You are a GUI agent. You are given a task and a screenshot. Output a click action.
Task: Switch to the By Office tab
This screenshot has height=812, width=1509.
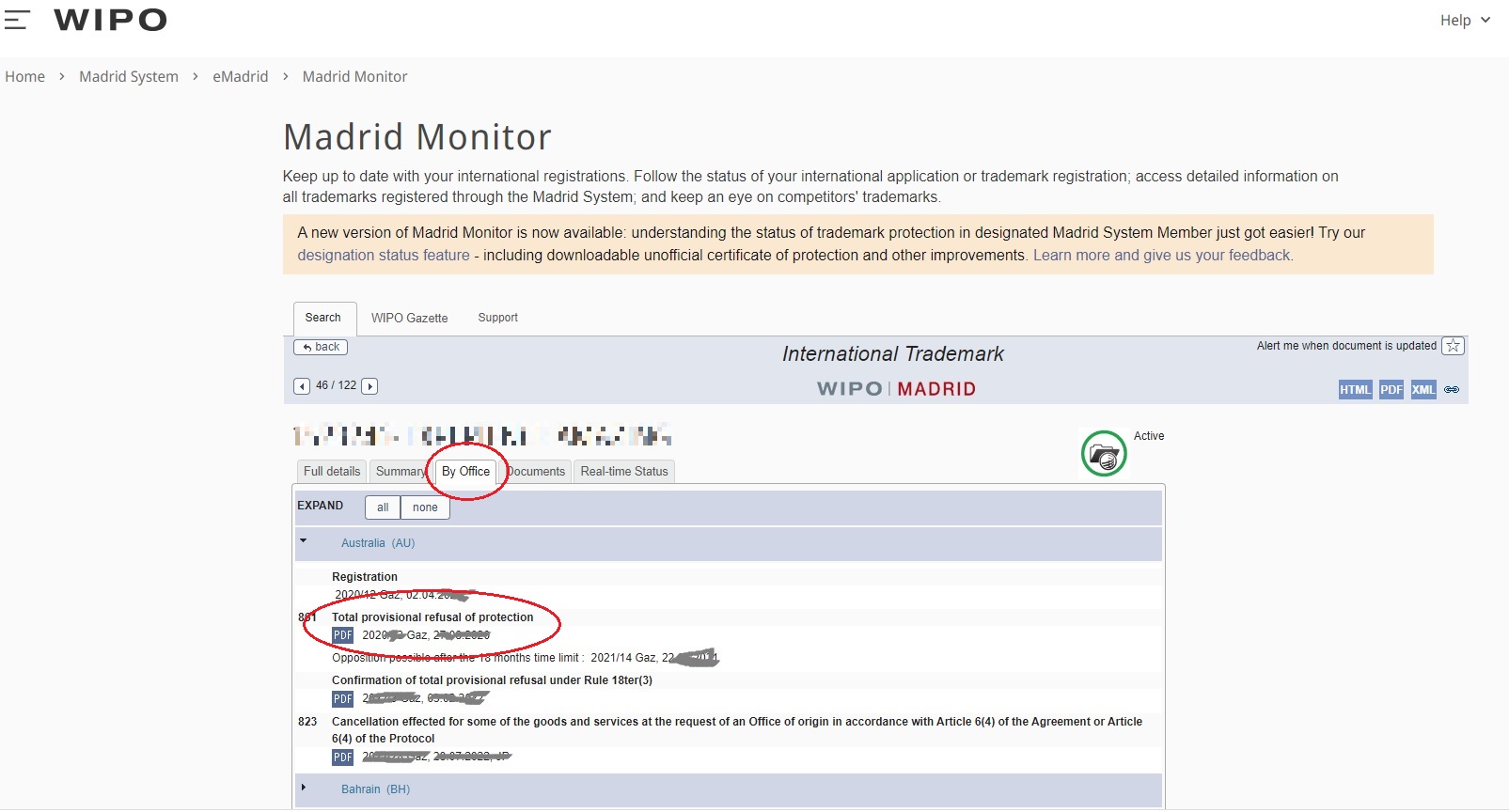(x=465, y=472)
